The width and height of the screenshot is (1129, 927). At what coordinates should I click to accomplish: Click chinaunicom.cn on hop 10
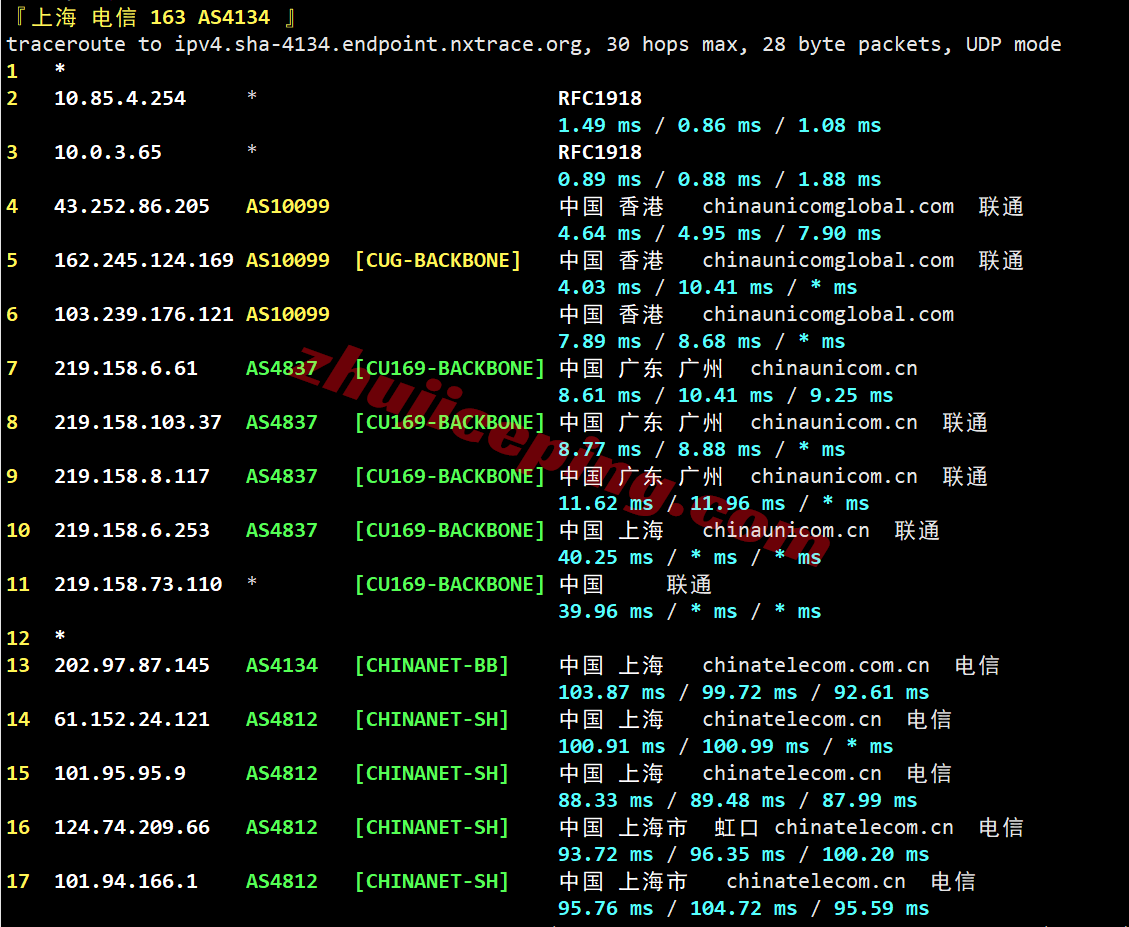point(786,531)
